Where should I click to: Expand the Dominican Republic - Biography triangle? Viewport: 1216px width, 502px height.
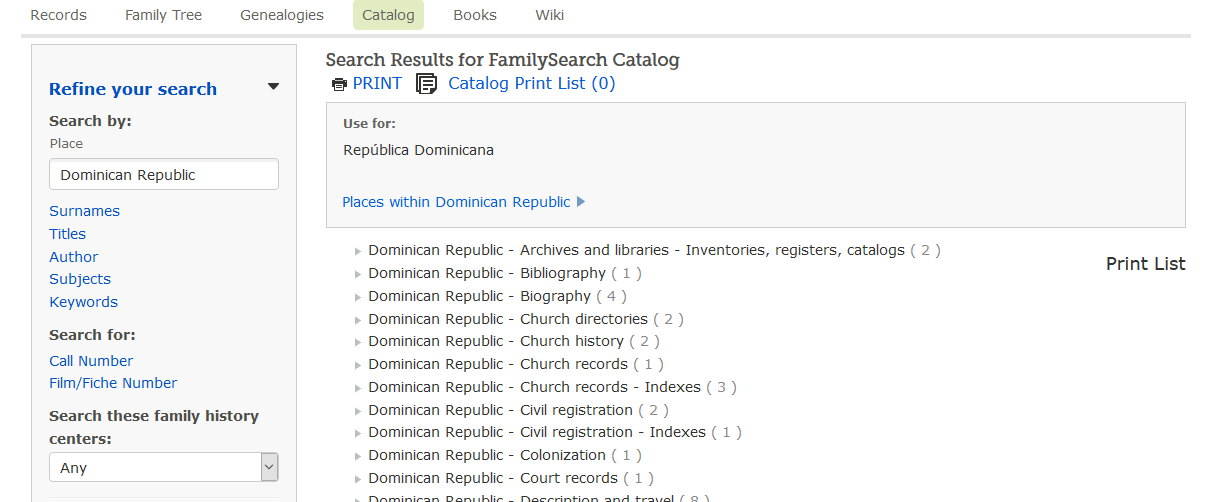[358, 297]
